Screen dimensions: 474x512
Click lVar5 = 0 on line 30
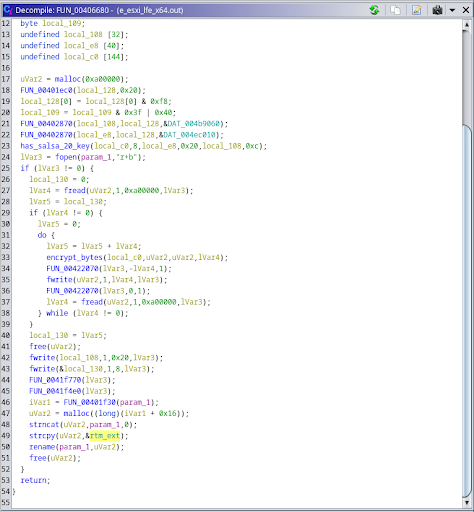point(59,224)
